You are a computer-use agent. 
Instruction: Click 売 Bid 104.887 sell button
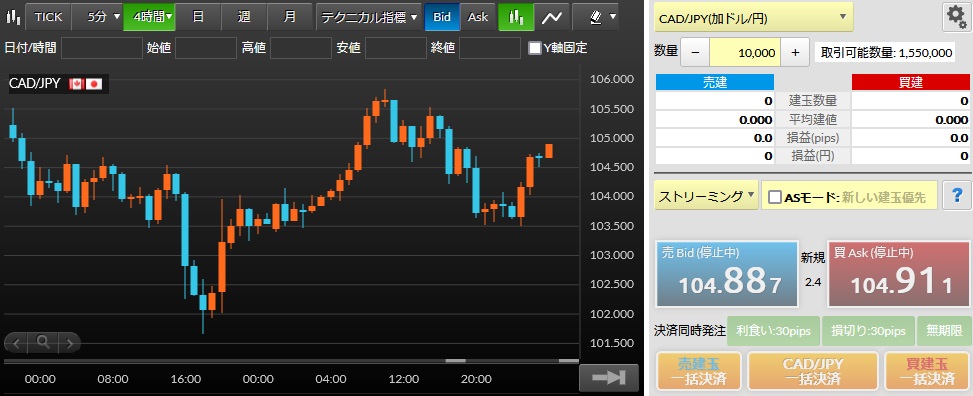tap(727, 274)
